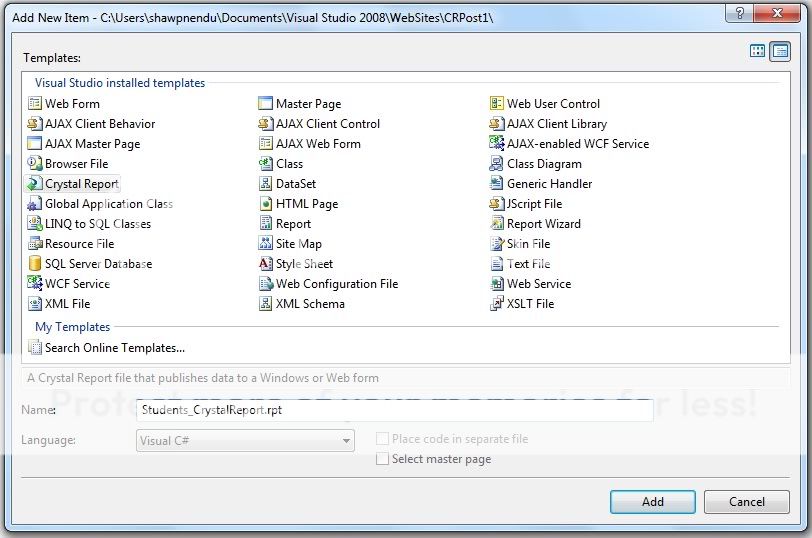Choose the AJAX Client Behavior template icon
812x538 pixels.
35,124
